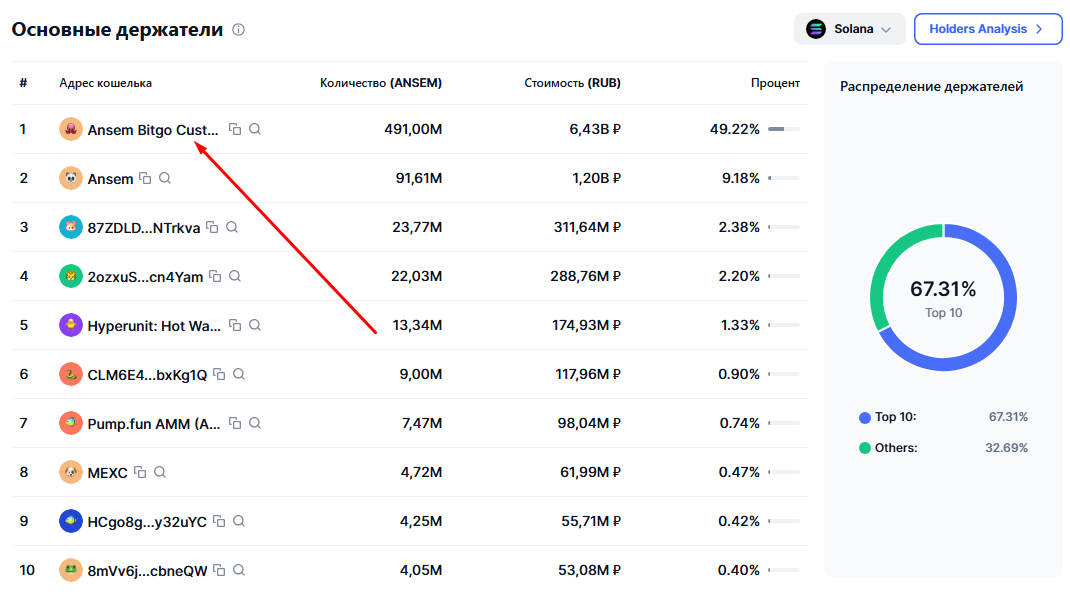
Task: Click the info icon beside Основные держатели
Action: 238,29
